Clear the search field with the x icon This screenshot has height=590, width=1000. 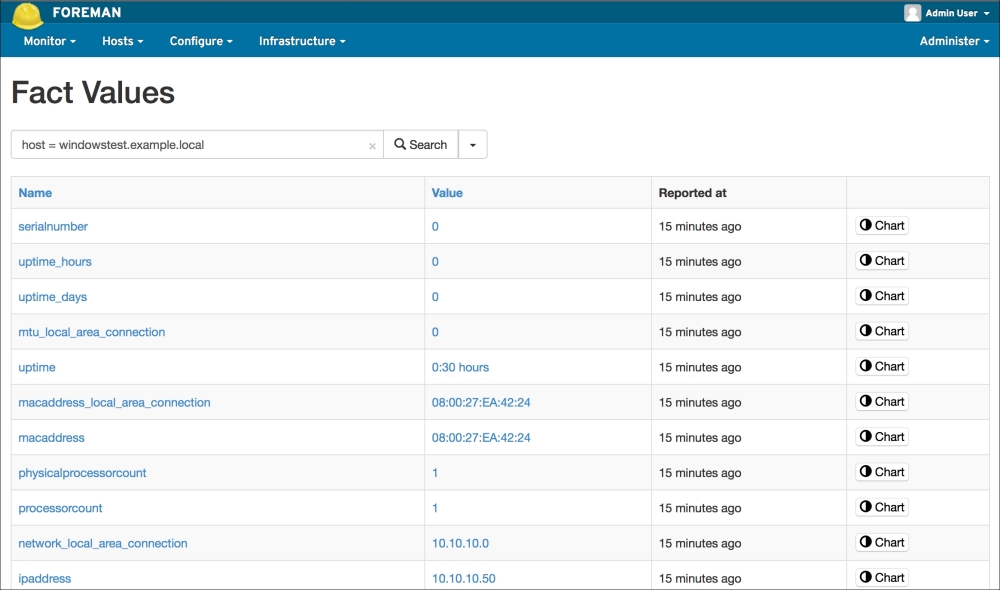click(372, 146)
